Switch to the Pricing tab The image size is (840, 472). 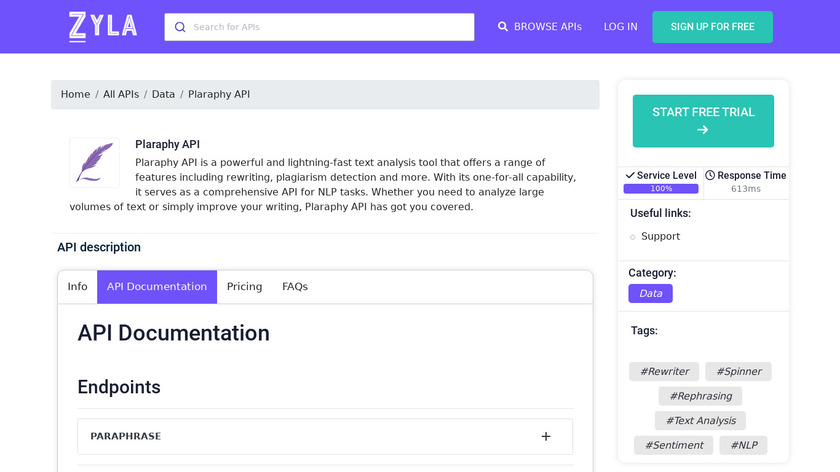[244, 287]
